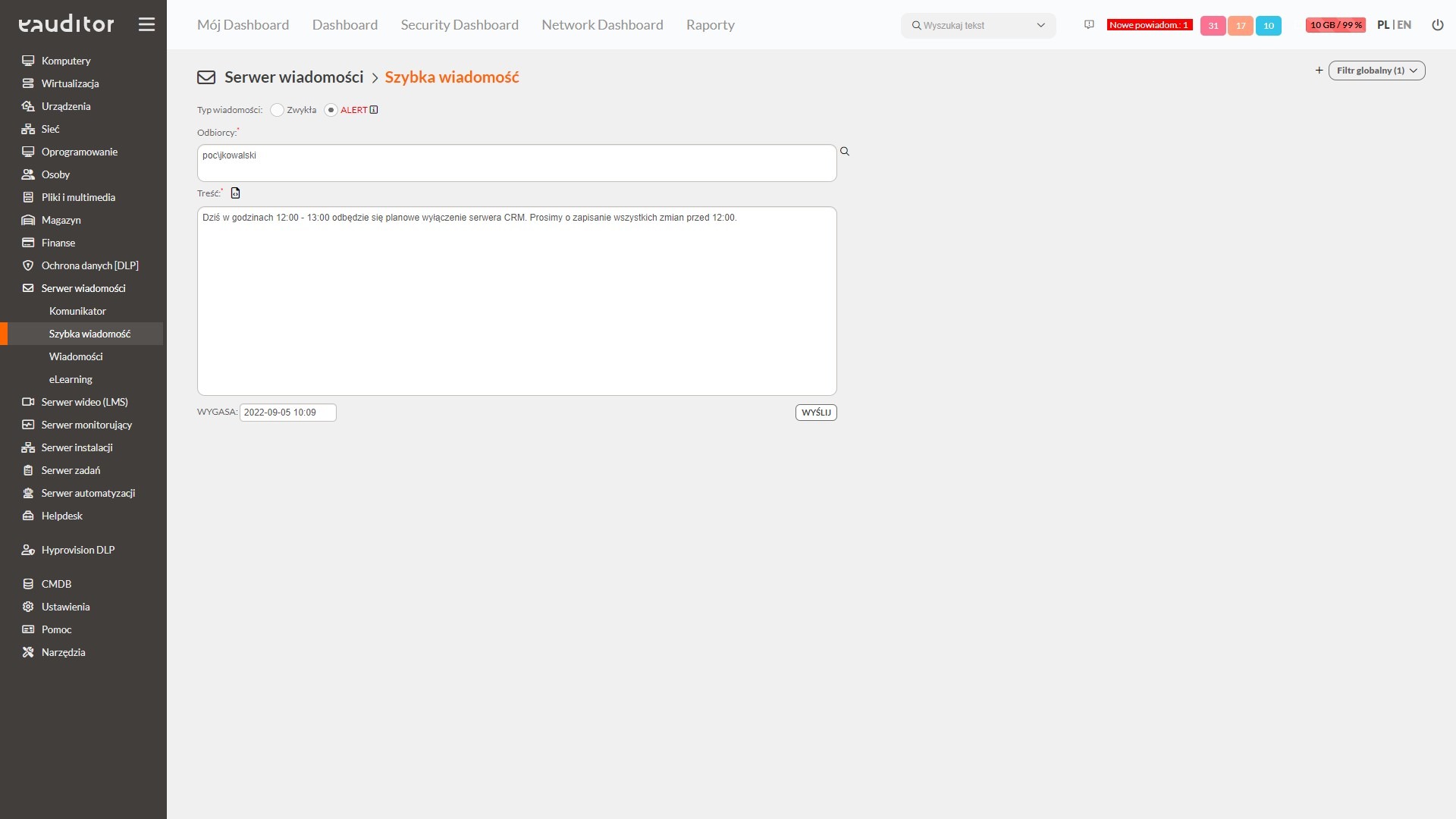
Task: Open the Raporty tab
Action: (x=711, y=25)
